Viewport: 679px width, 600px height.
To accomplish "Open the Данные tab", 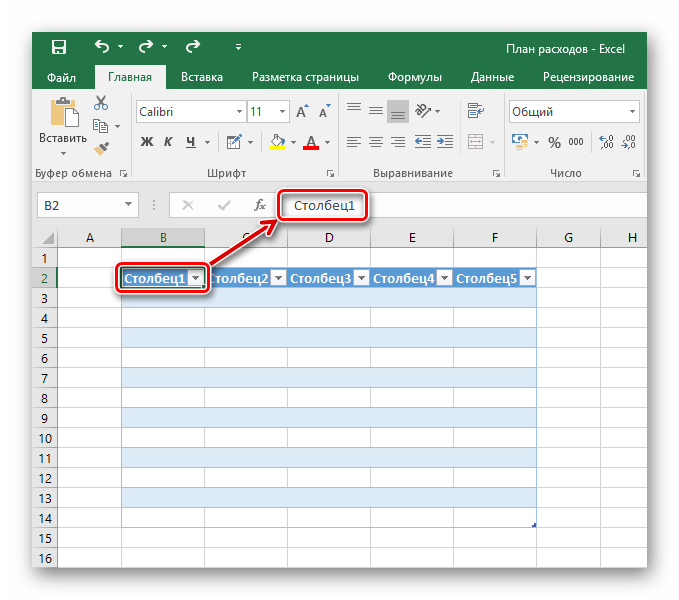I will (x=492, y=77).
